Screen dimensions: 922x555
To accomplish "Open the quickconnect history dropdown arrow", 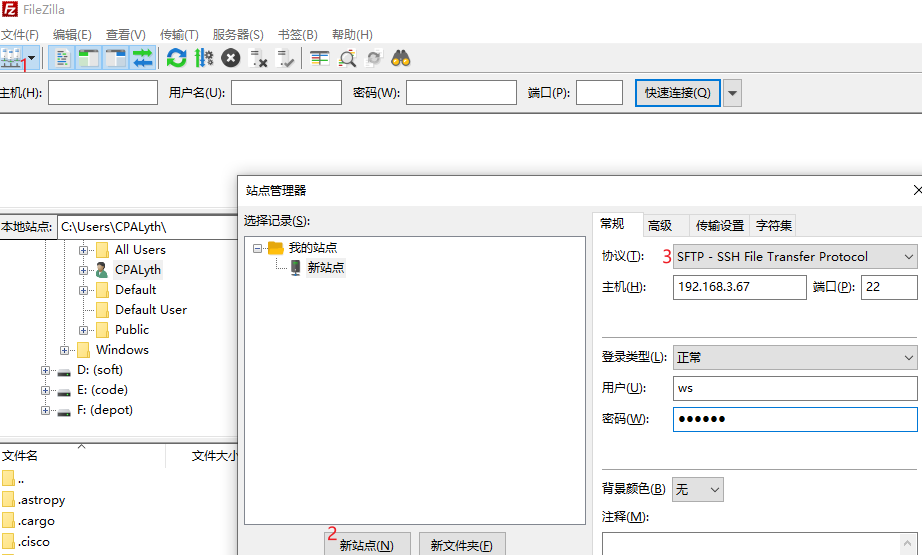I will point(732,93).
